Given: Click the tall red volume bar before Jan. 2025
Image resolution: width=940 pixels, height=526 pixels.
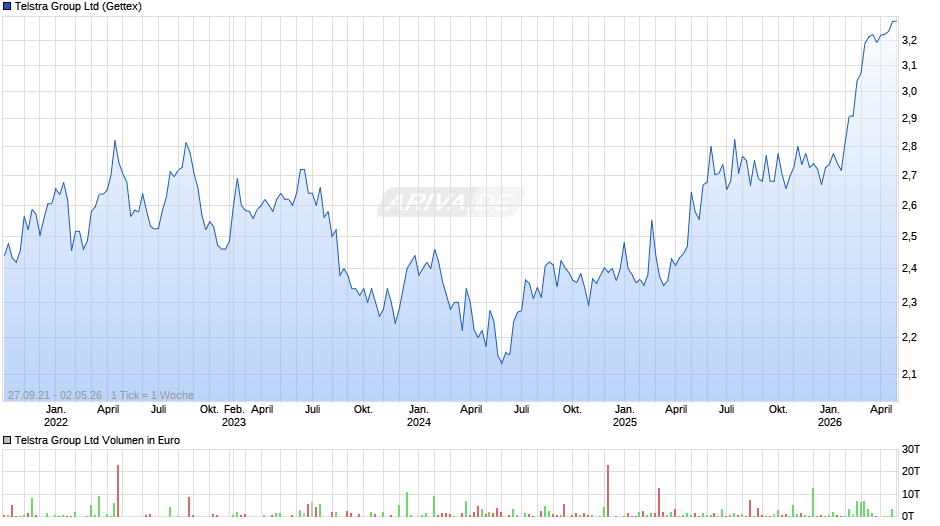Looking at the screenshot, I should 608,491.
